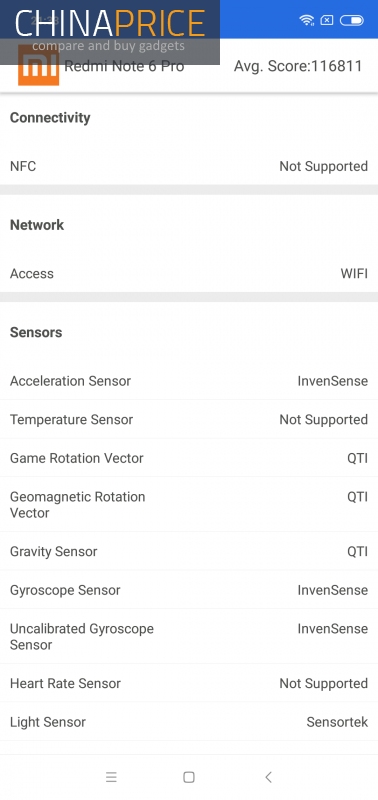Go back with arrow nav icon

(x=268, y=777)
